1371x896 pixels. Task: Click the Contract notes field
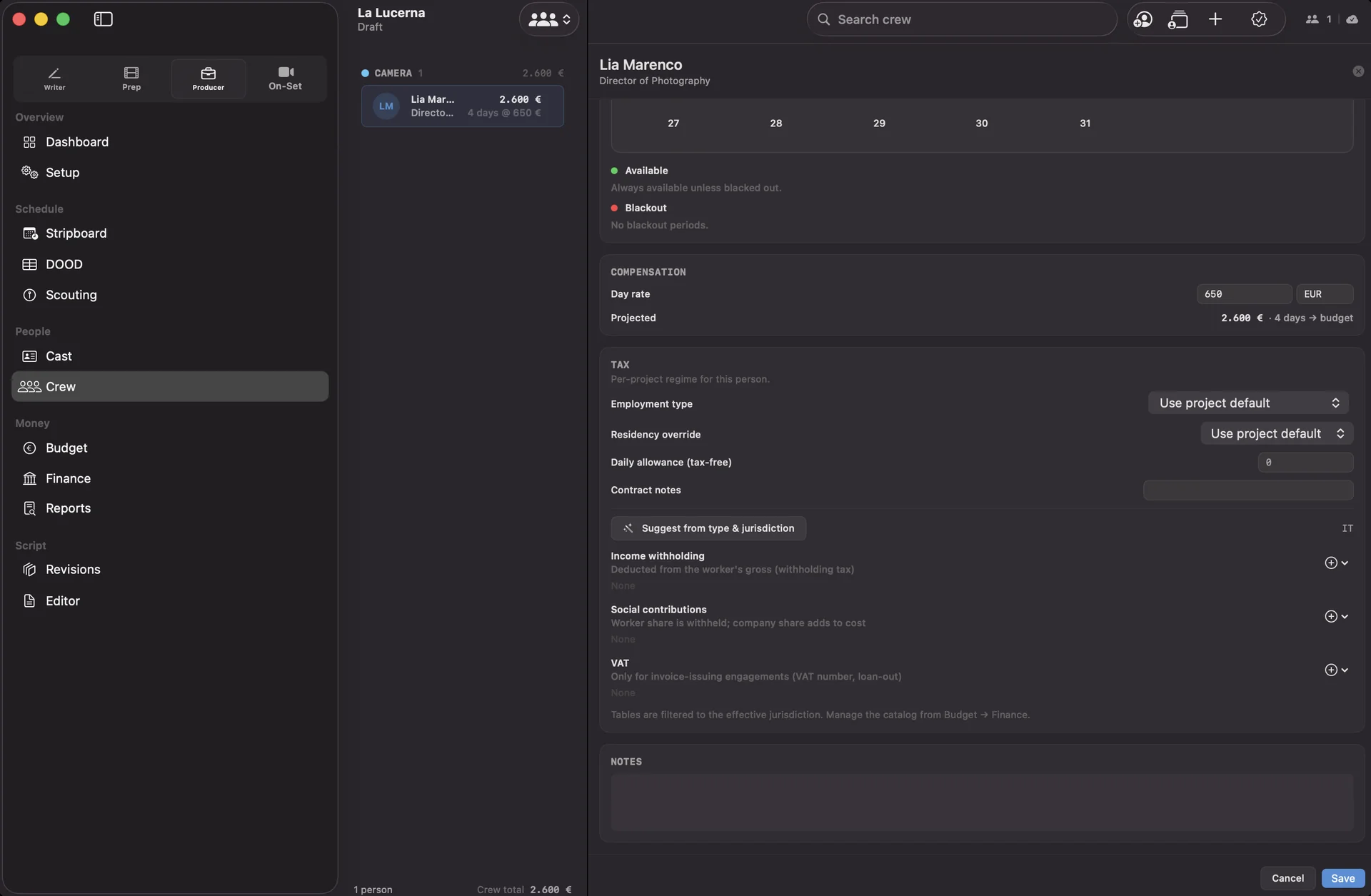click(x=1248, y=490)
